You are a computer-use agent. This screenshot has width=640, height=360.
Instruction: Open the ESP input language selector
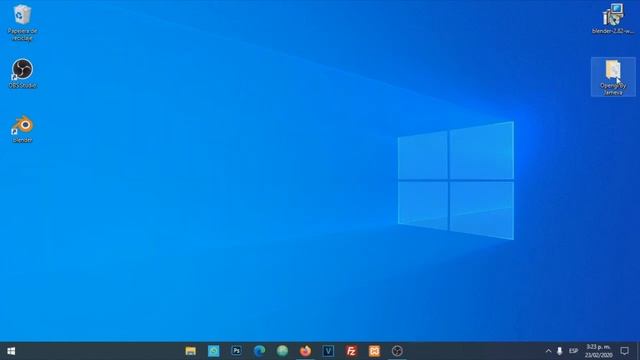click(573, 351)
